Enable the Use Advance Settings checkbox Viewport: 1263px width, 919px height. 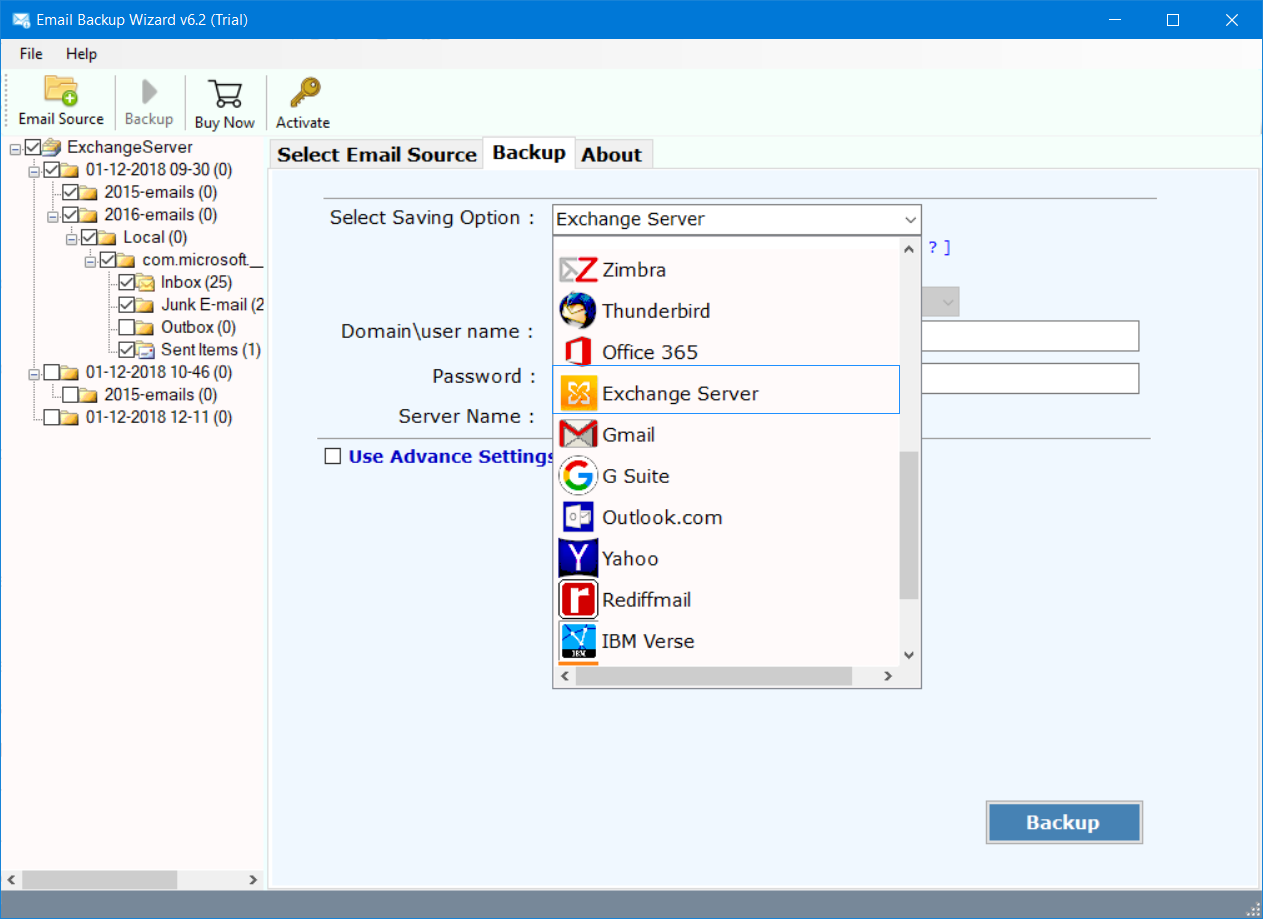(x=333, y=456)
